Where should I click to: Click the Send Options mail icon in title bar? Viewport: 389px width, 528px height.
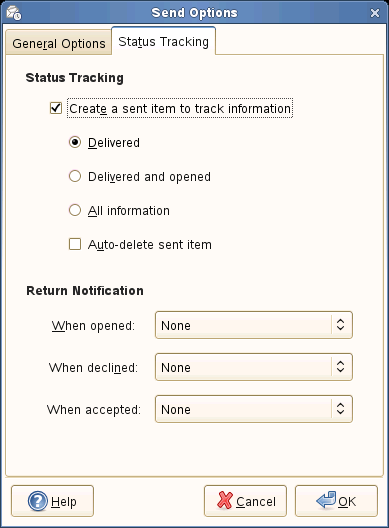[x=14, y=13]
